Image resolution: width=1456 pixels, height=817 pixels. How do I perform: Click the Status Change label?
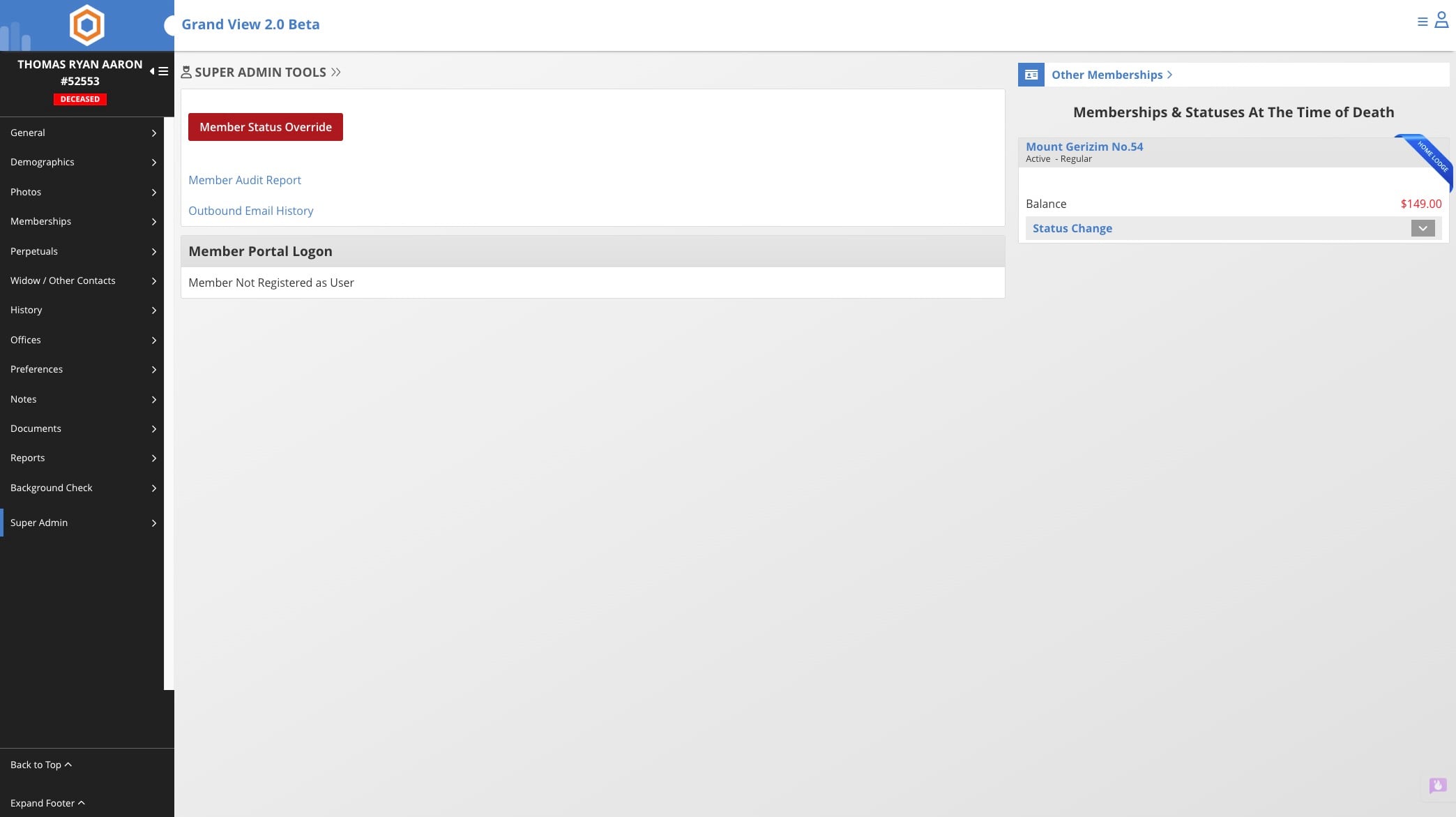pos(1072,228)
